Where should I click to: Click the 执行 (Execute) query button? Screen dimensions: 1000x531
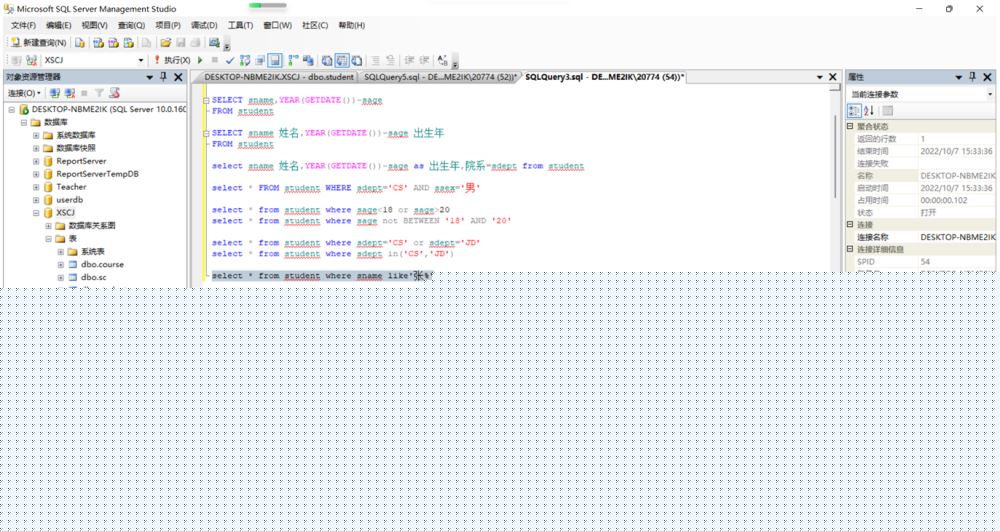[172, 61]
